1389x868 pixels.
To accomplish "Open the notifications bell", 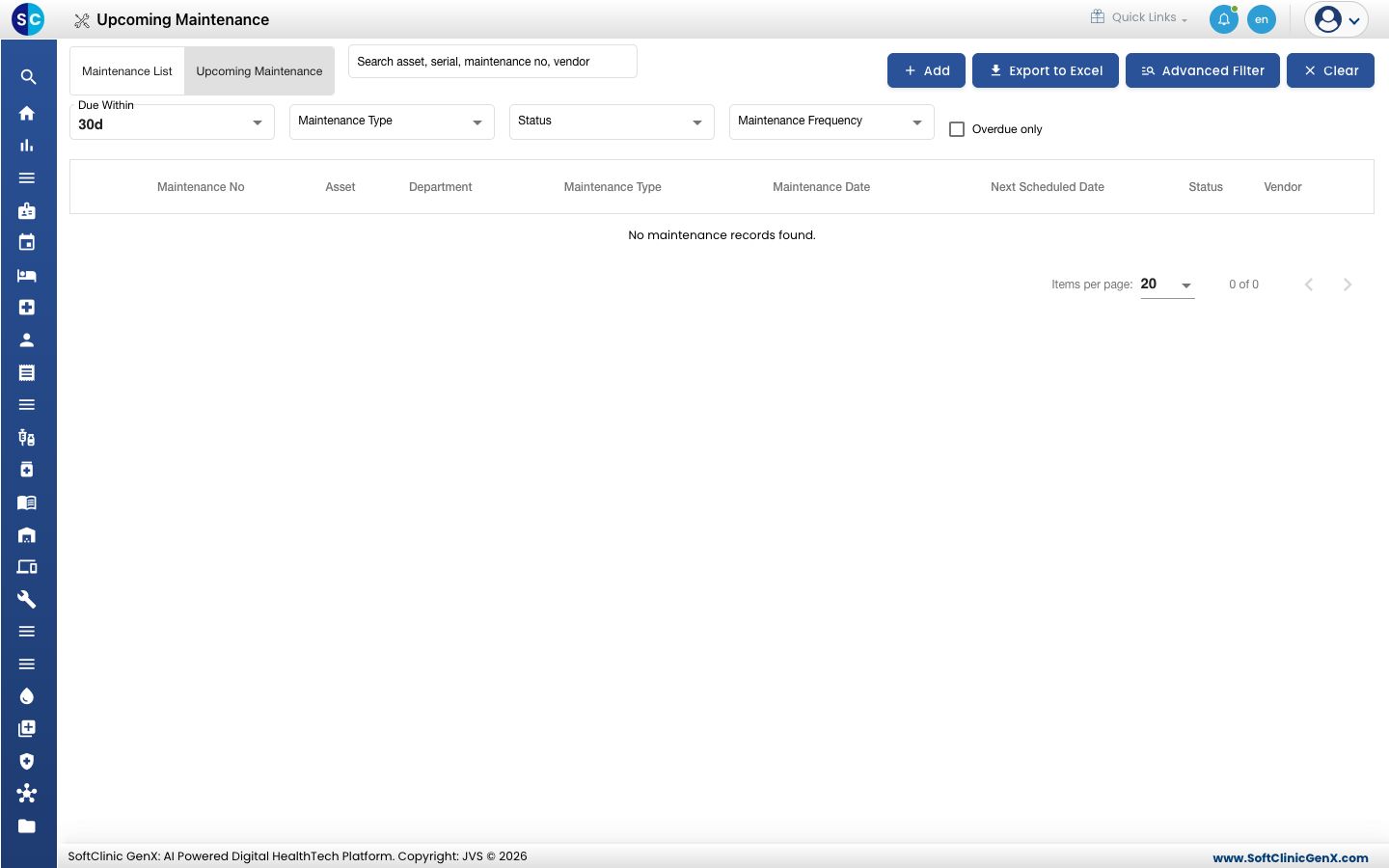I will click(1224, 19).
